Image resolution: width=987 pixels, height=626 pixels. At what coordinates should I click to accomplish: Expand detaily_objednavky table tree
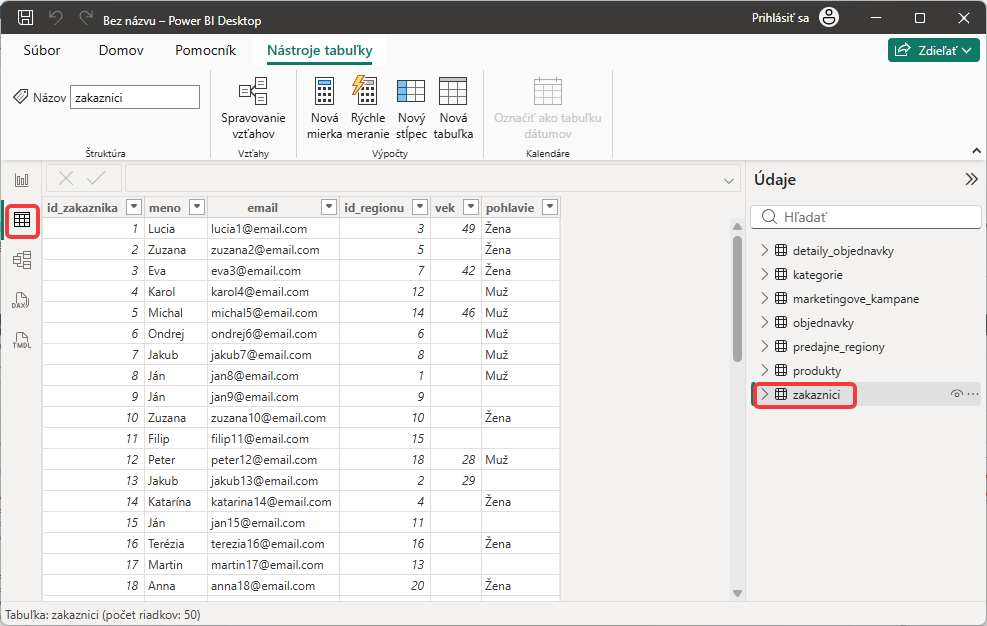click(764, 250)
